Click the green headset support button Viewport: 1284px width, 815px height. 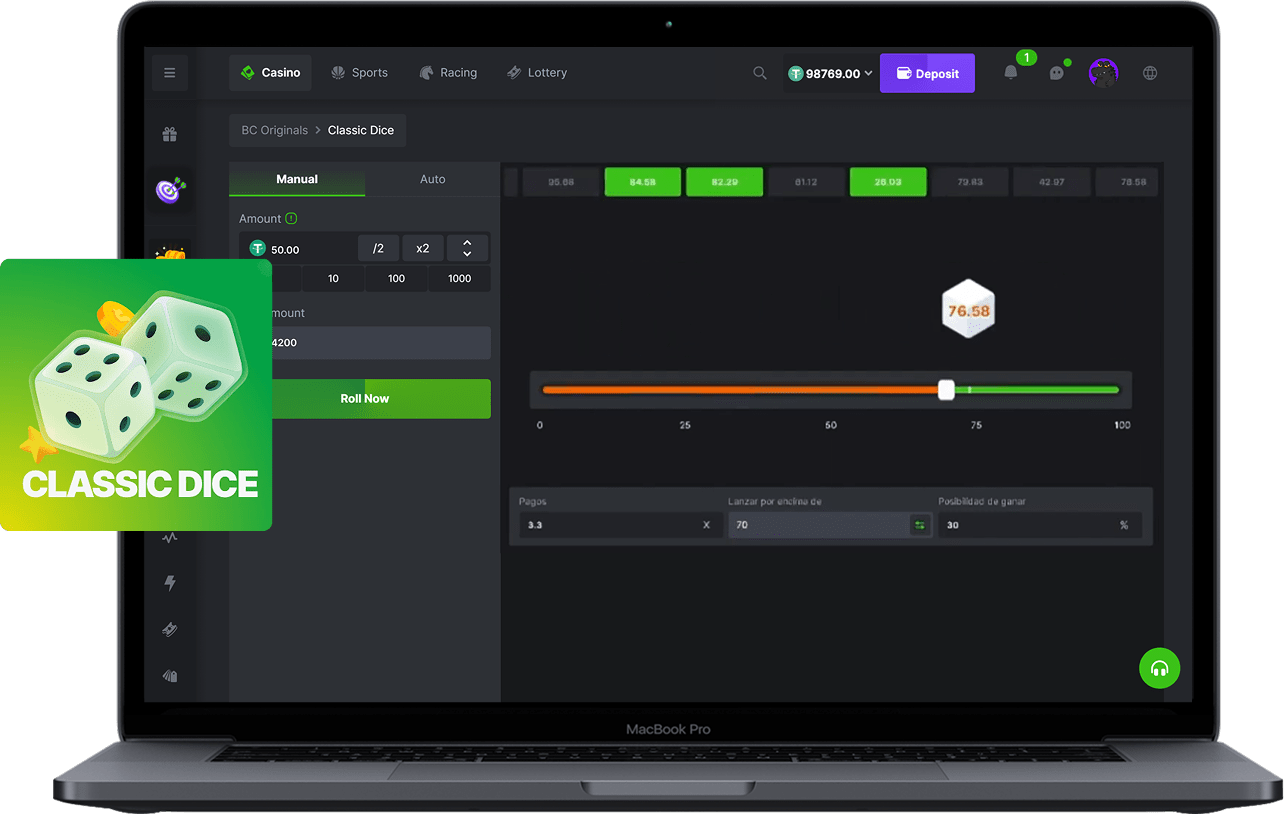(1159, 668)
